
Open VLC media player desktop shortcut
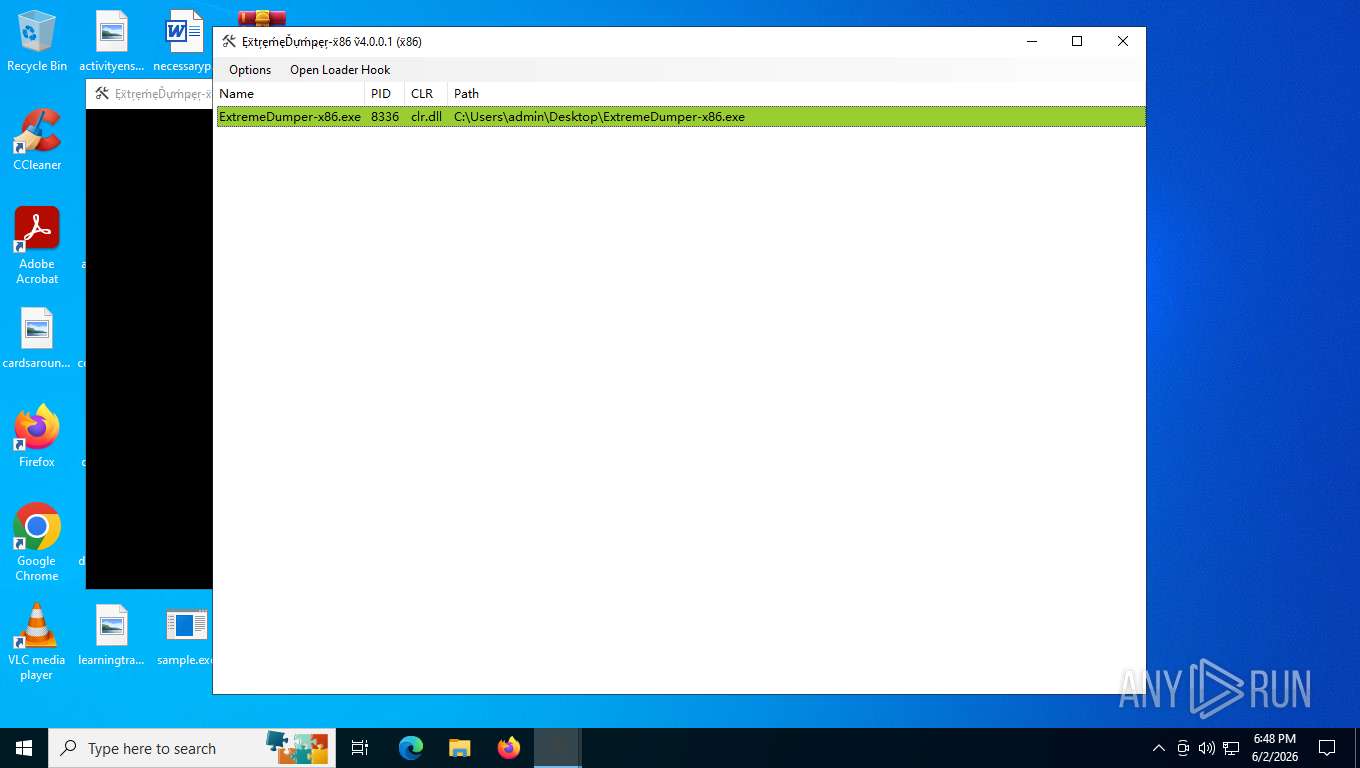coord(37,642)
